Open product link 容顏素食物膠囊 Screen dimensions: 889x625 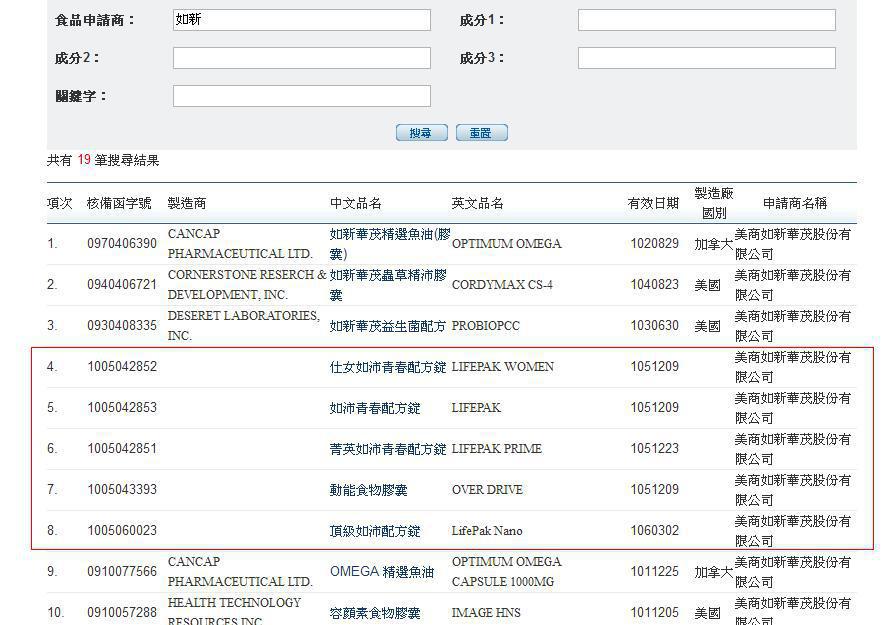click(375, 613)
